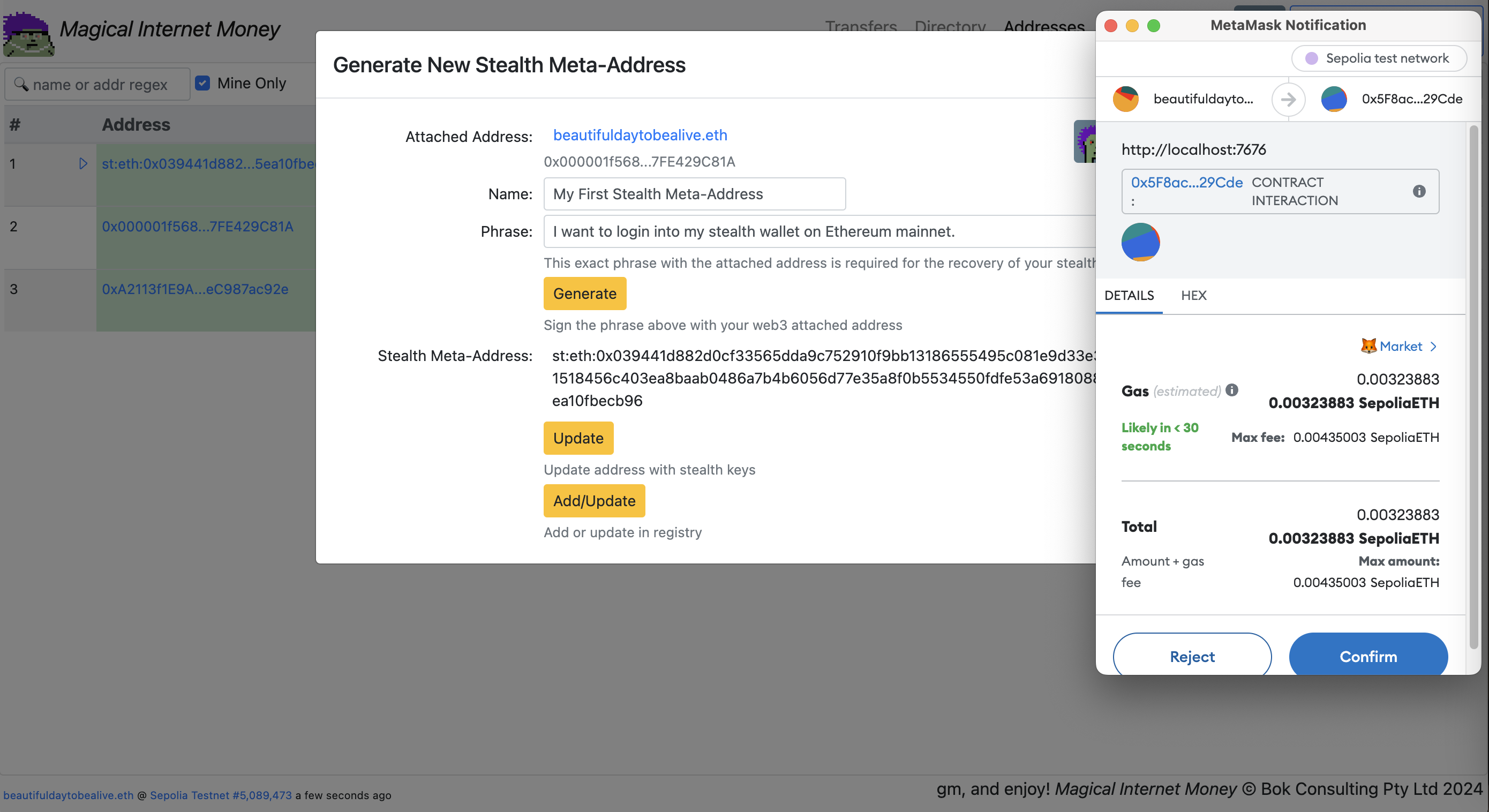Click the MetaMask popup vertical scrollbar

click(x=1473, y=387)
